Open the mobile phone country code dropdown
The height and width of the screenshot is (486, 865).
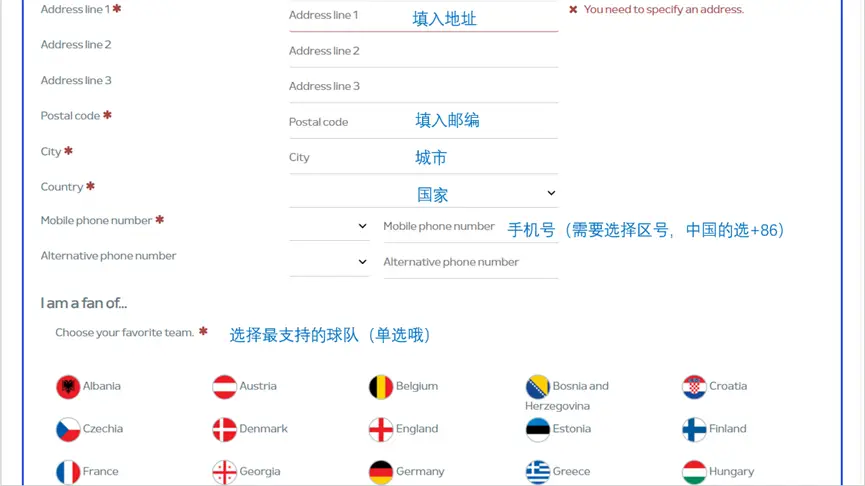[x=329, y=226]
